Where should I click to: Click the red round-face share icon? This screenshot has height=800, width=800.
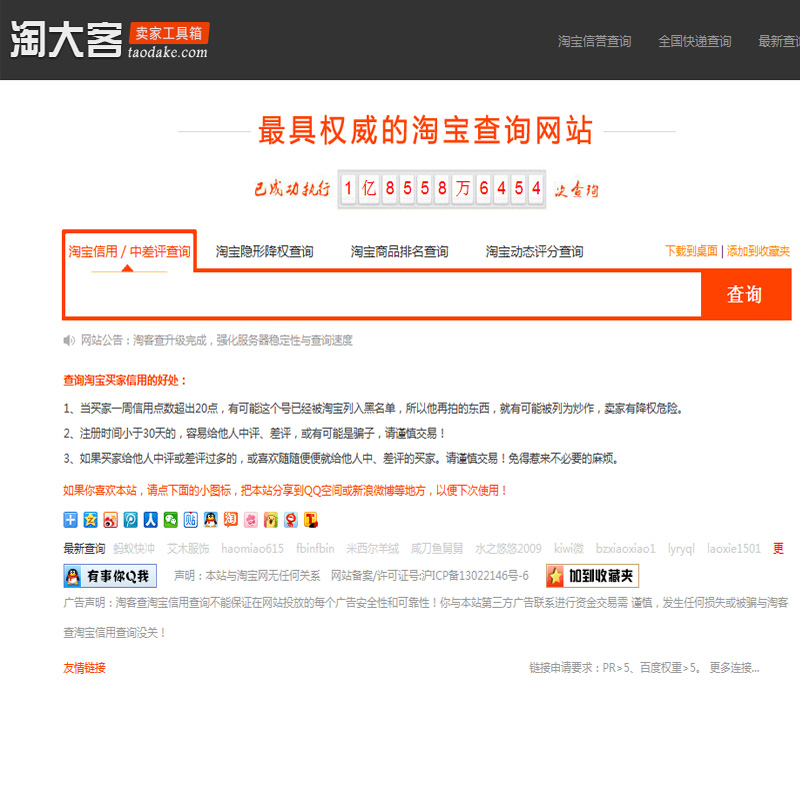pyautogui.click(x=291, y=520)
